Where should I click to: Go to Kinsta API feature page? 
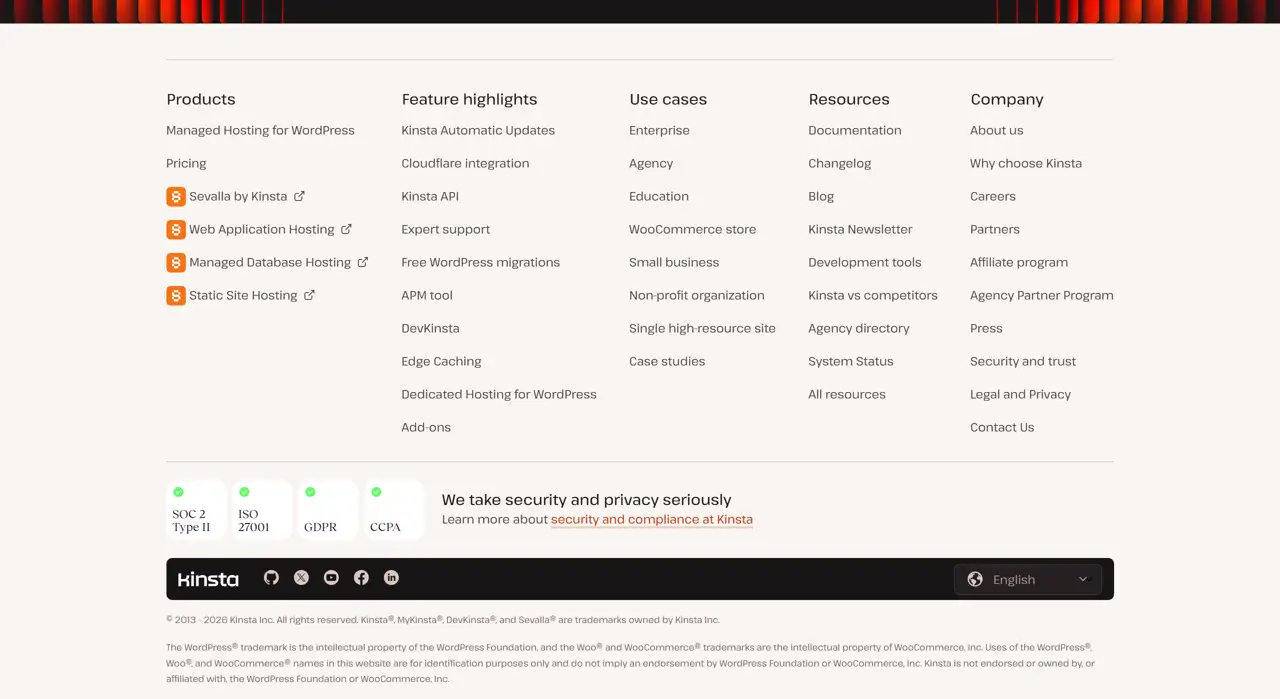point(430,197)
